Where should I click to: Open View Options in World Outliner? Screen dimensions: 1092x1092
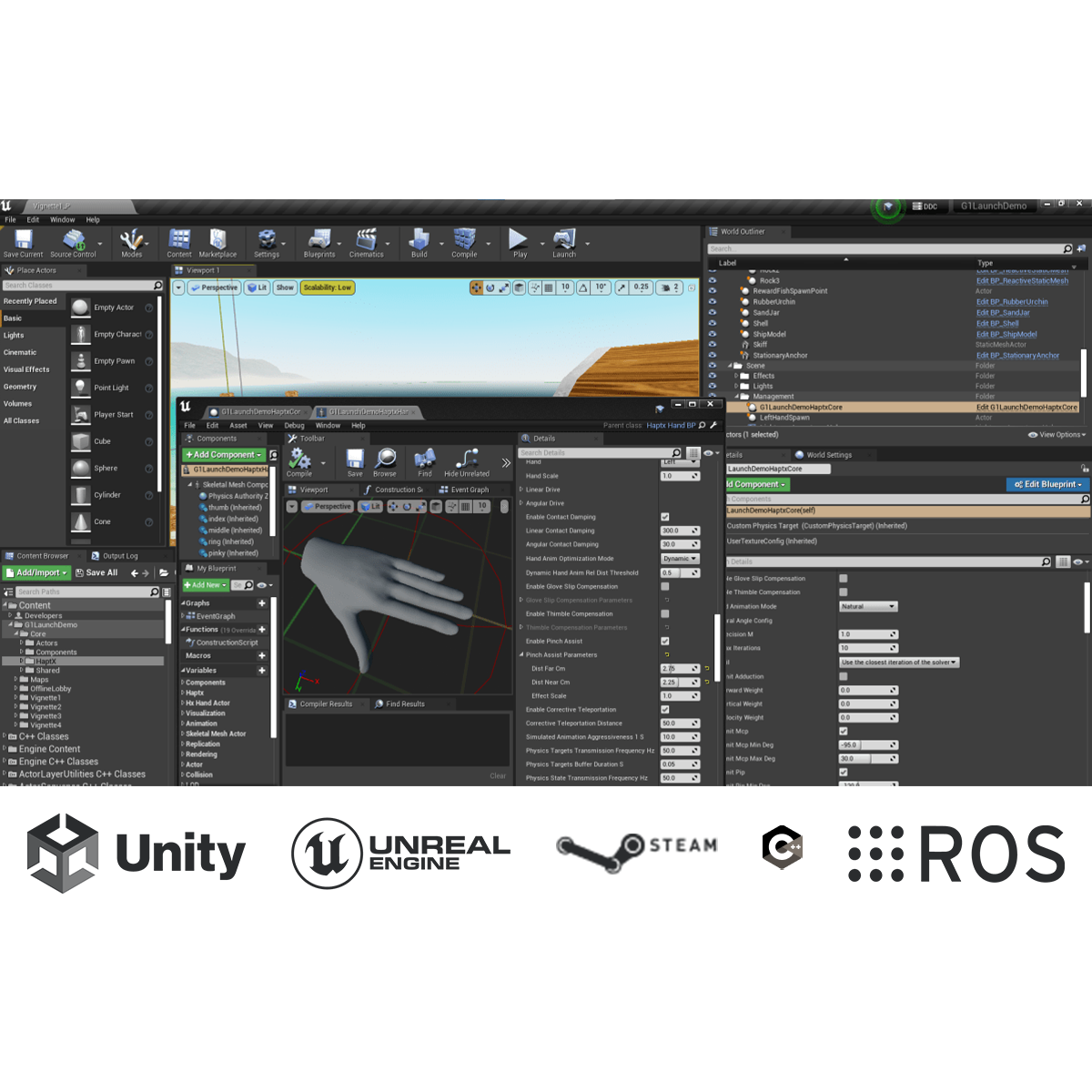tap(1057, 435)
